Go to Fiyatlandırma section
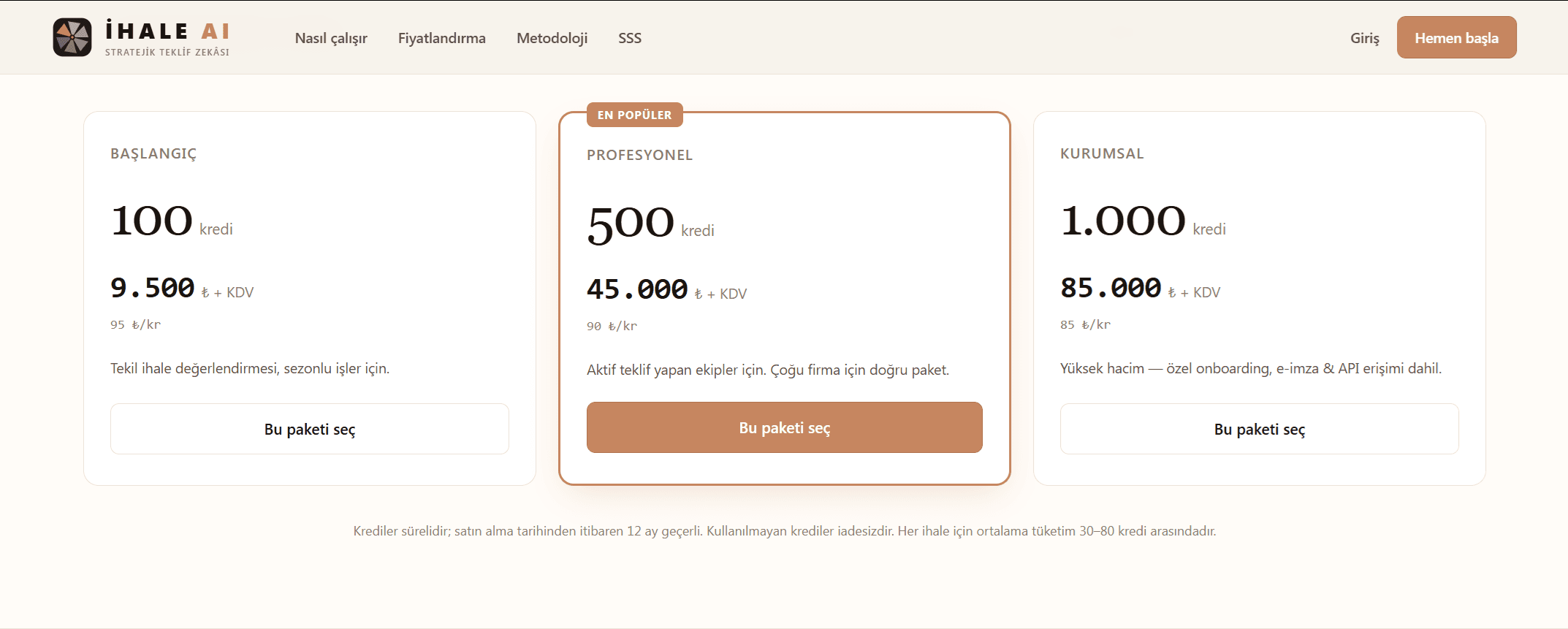Screen dimensions: 1568x629 pos(442,38)
